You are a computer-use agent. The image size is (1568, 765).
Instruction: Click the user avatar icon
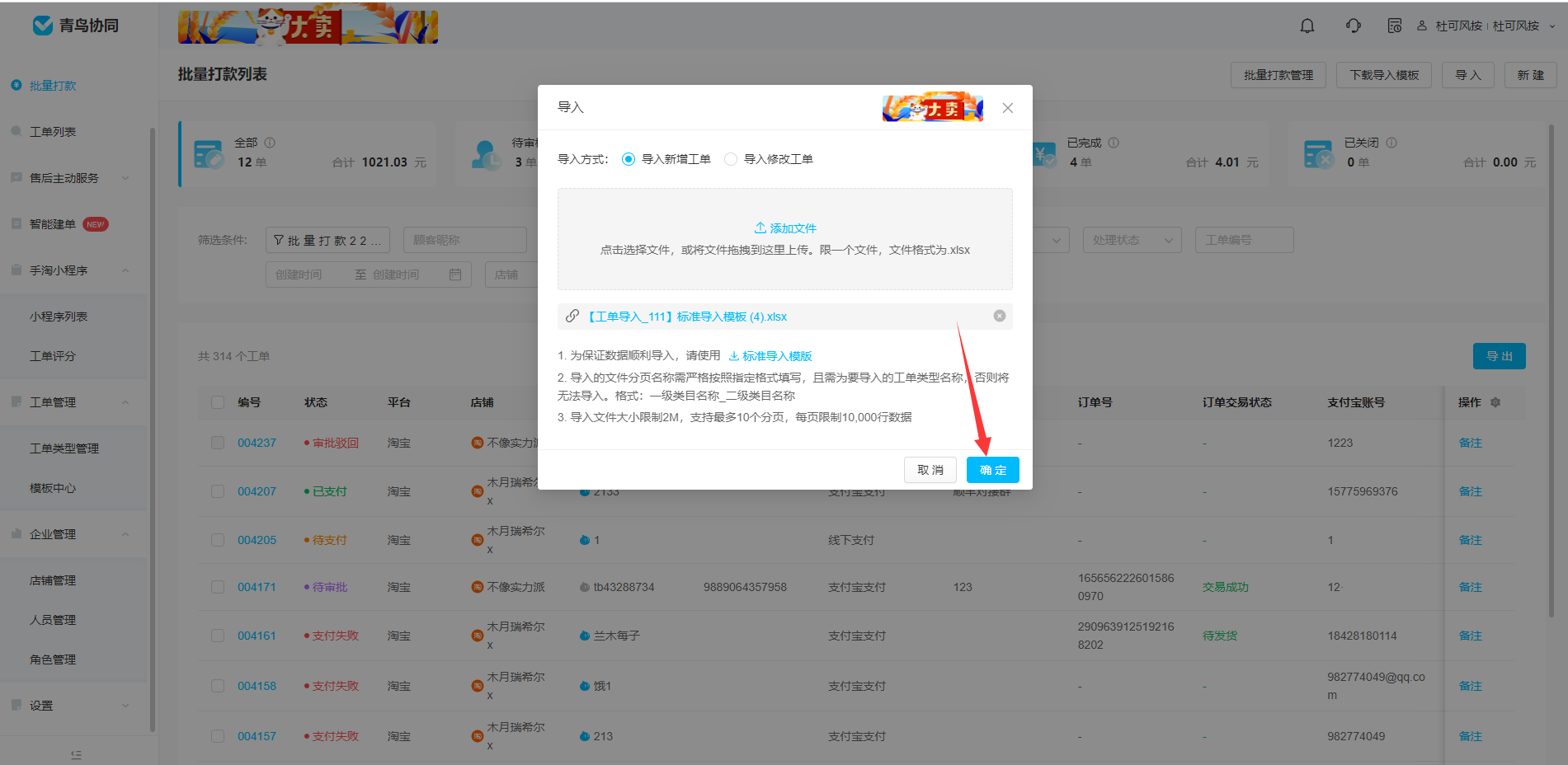[x=1422, y=26]
